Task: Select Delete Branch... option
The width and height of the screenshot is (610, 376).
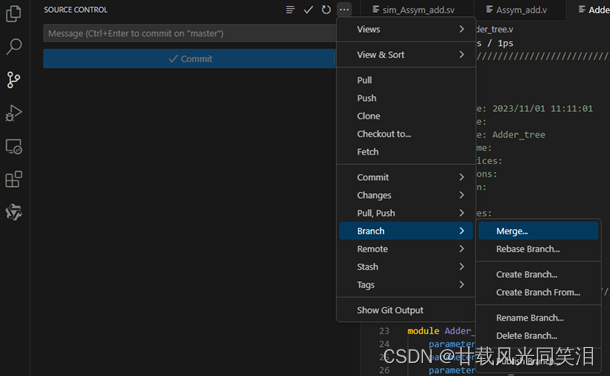Action: tap(538, 336)
